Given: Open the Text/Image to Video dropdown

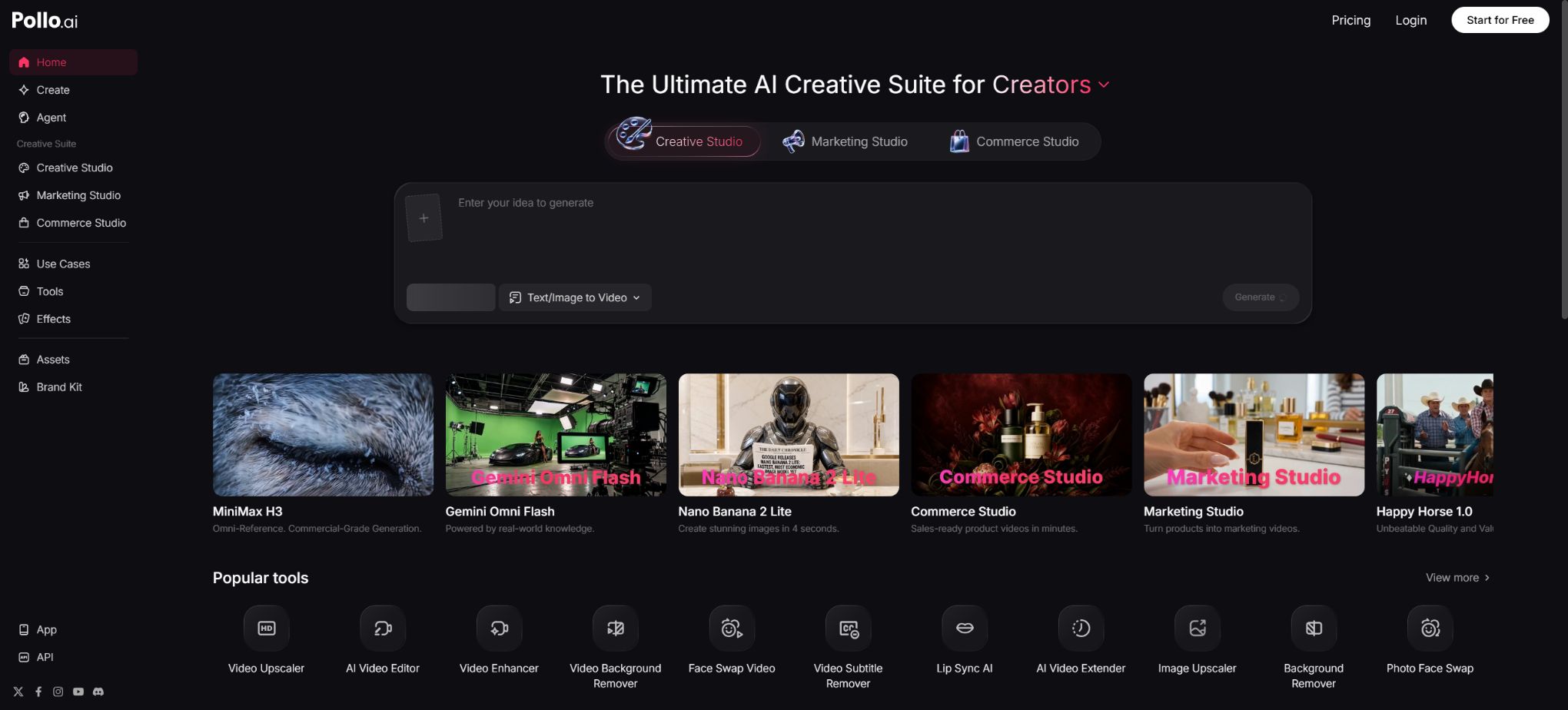Looking at the screenshot, I should [575, 297].
